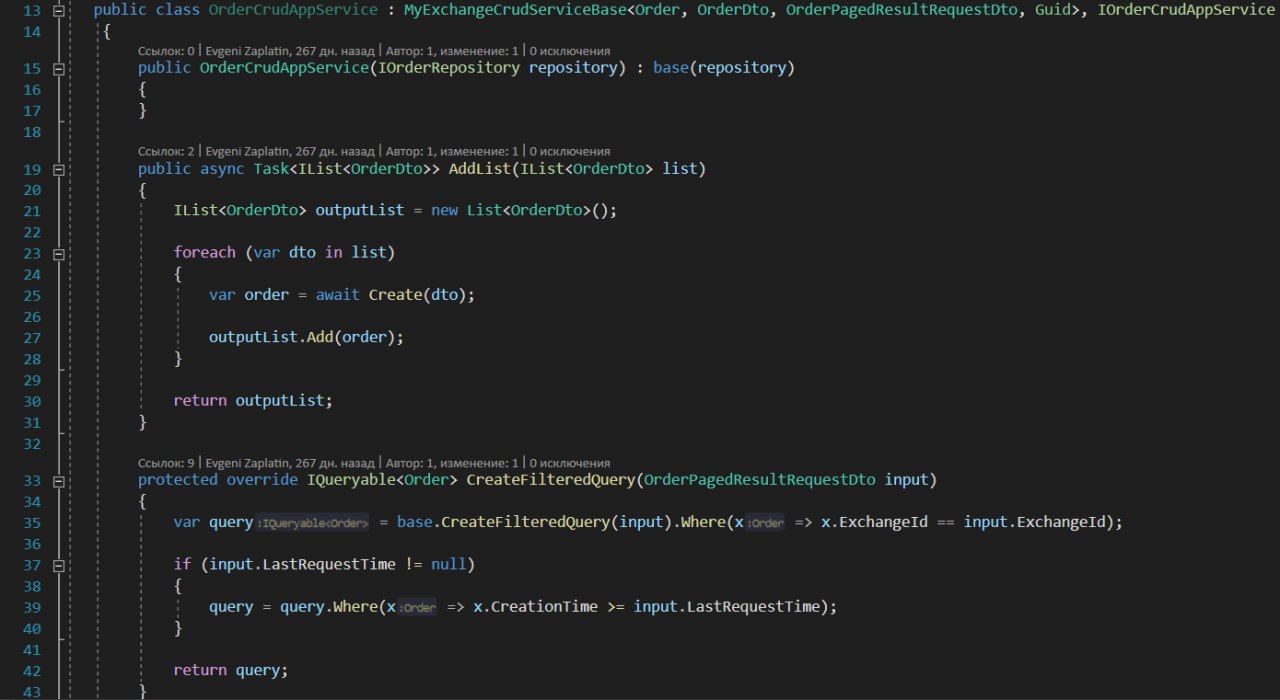Click the protected keyword
1280x700 pixels.
tap(178, 480)
